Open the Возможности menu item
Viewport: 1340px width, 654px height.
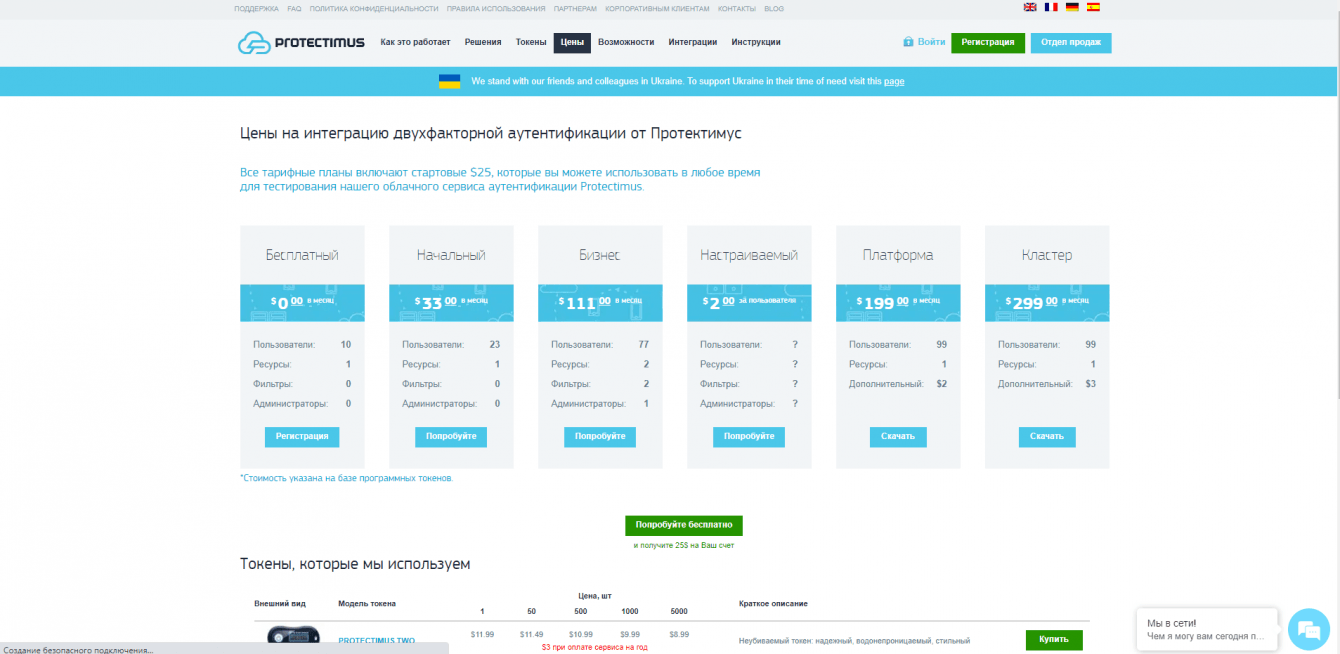(x=626, y=42)
